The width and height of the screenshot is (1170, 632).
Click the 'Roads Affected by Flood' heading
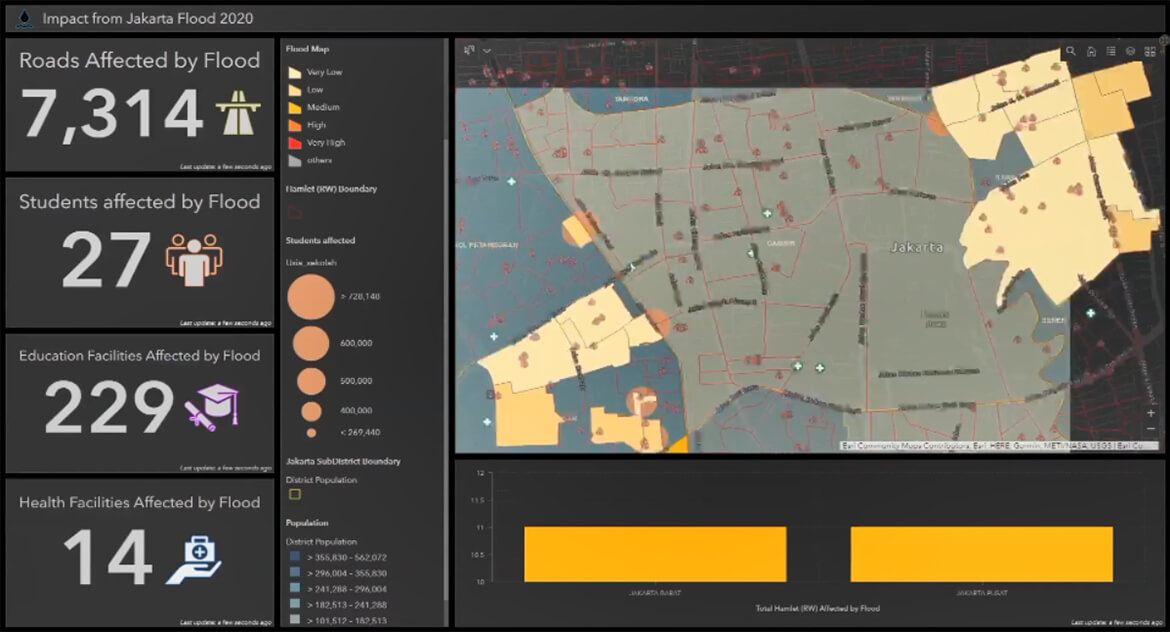(x=140, y=60)
